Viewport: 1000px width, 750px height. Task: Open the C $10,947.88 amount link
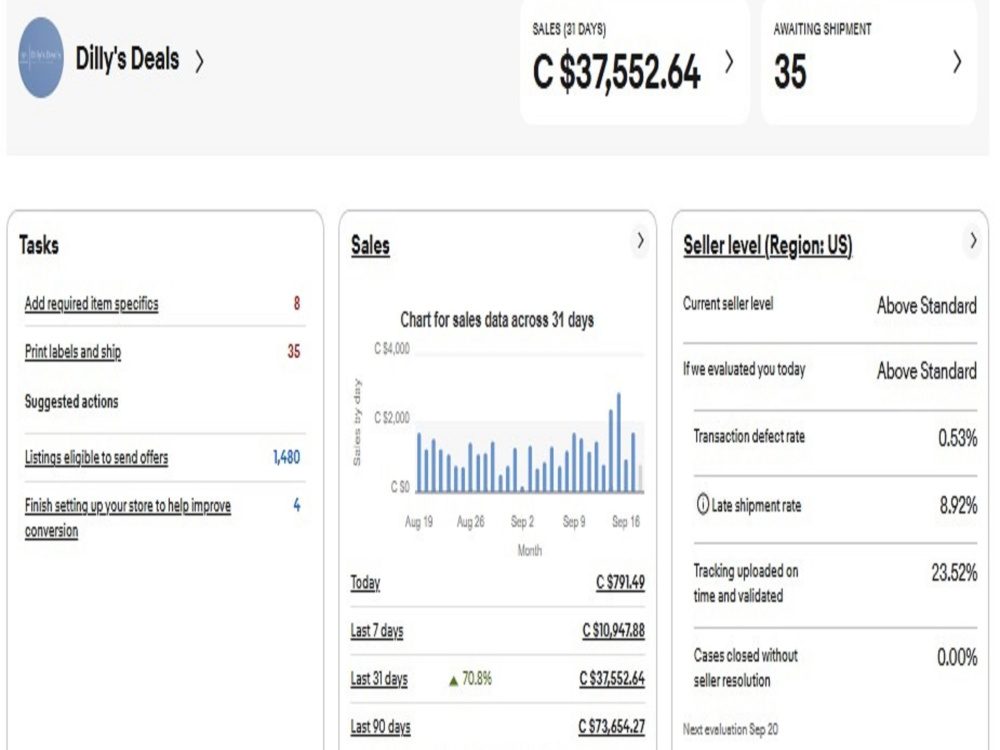[614, 631]
